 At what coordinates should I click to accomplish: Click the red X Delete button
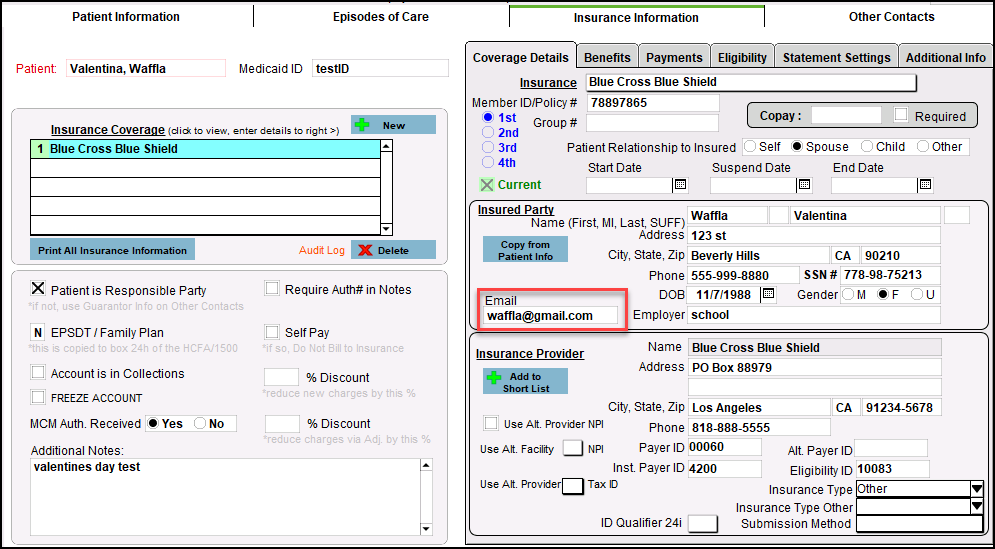393,250
